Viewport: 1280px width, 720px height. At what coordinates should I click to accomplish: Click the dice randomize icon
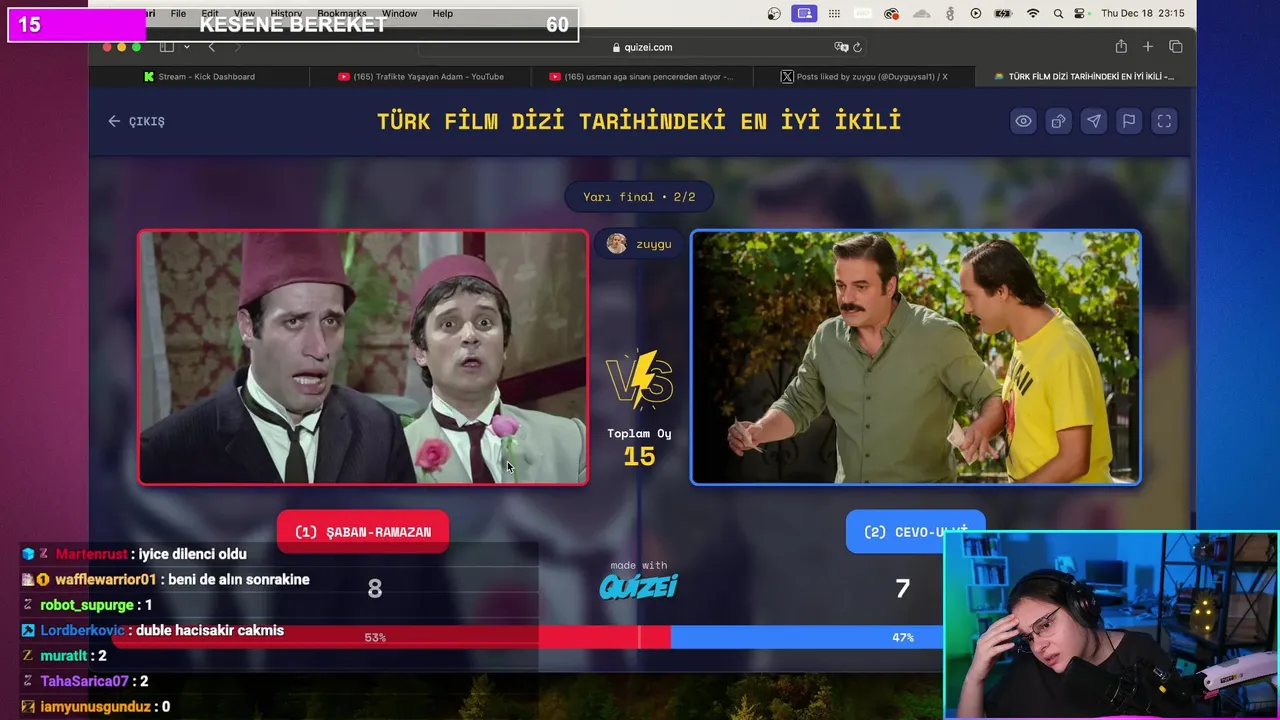pos(1058,121)
